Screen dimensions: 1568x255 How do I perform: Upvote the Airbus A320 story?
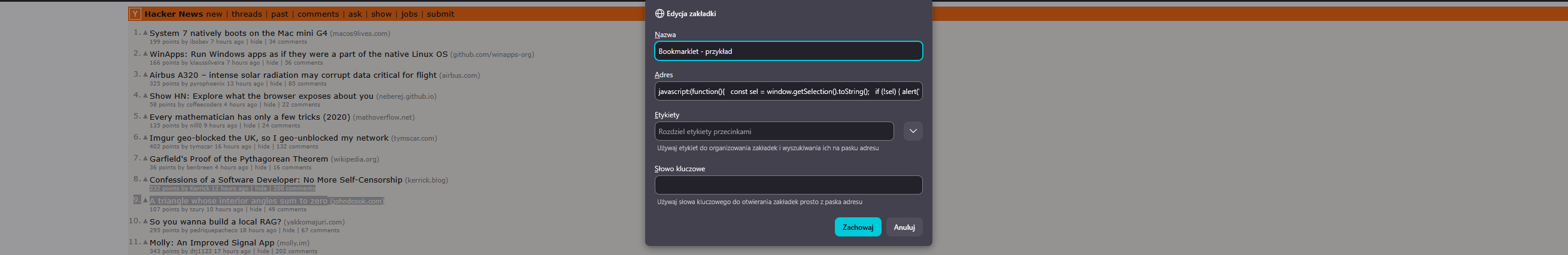[145, 75]
